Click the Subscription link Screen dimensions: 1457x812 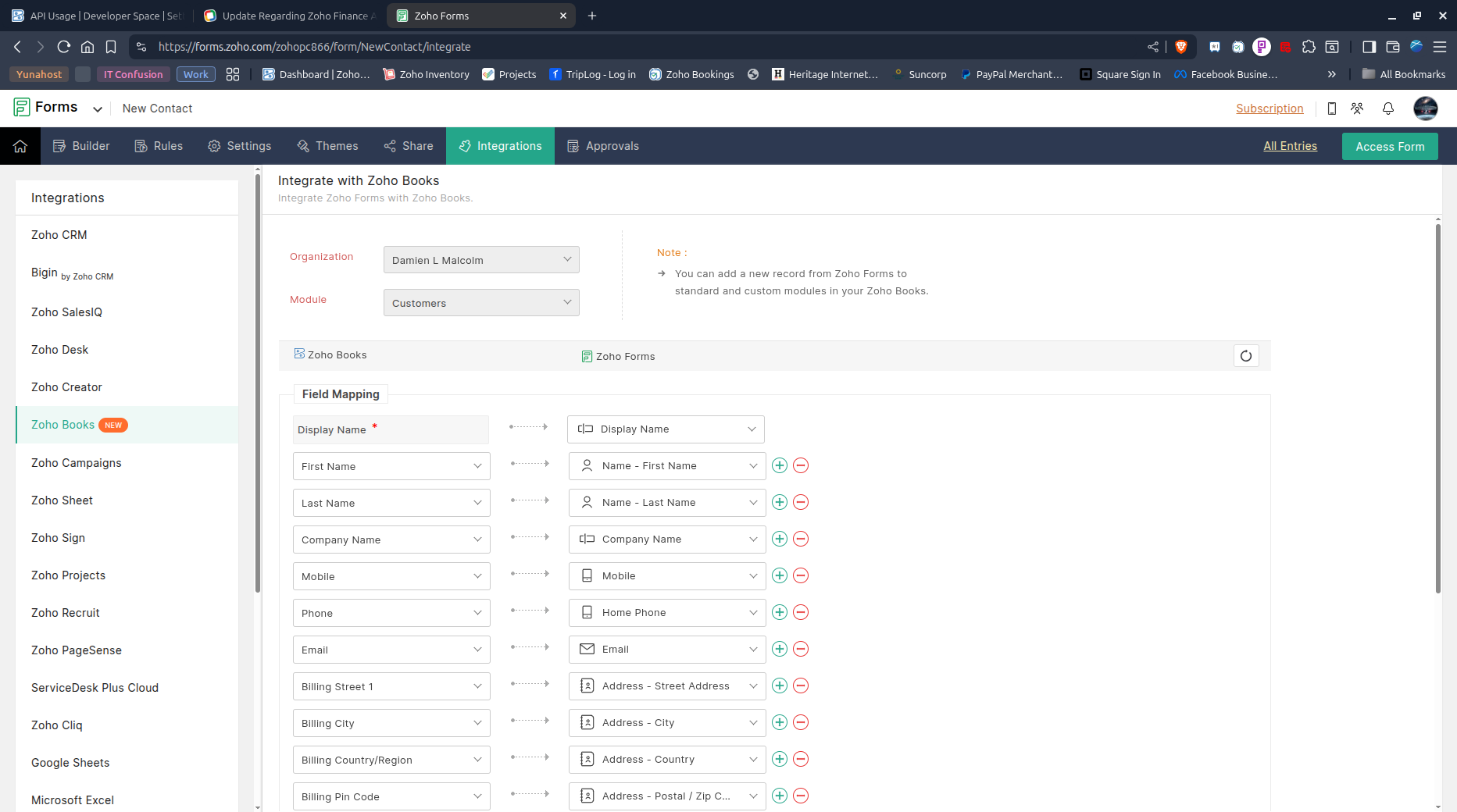pyautogui.click(x=1270, y=109)
